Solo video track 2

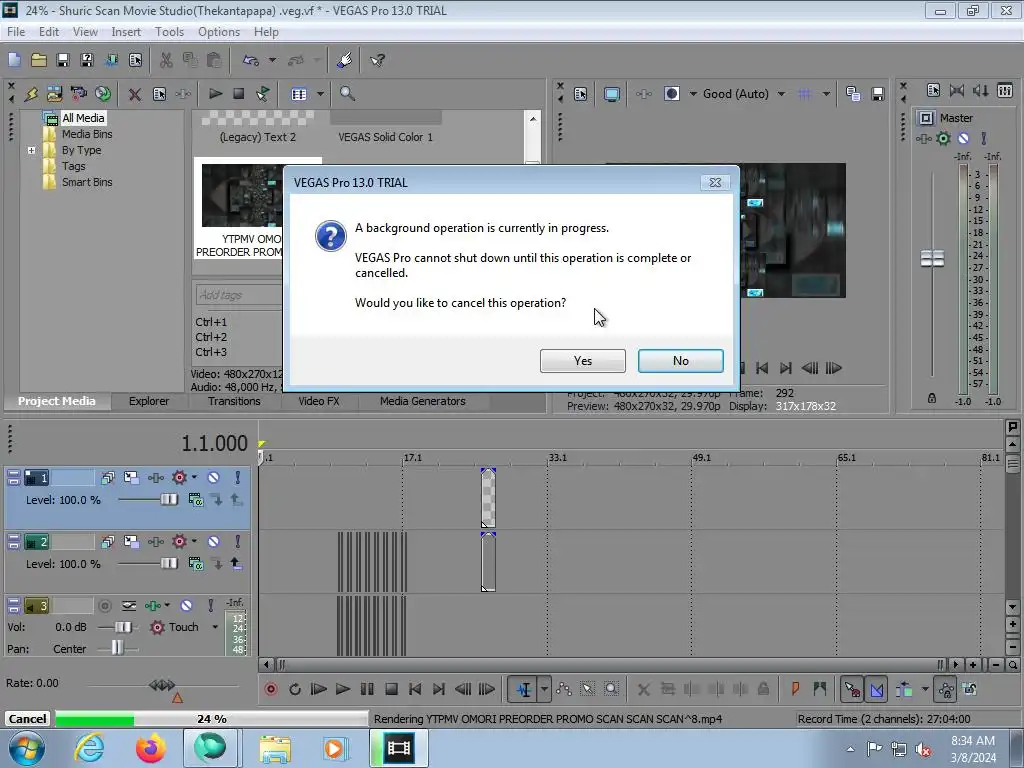coord(238,541)
